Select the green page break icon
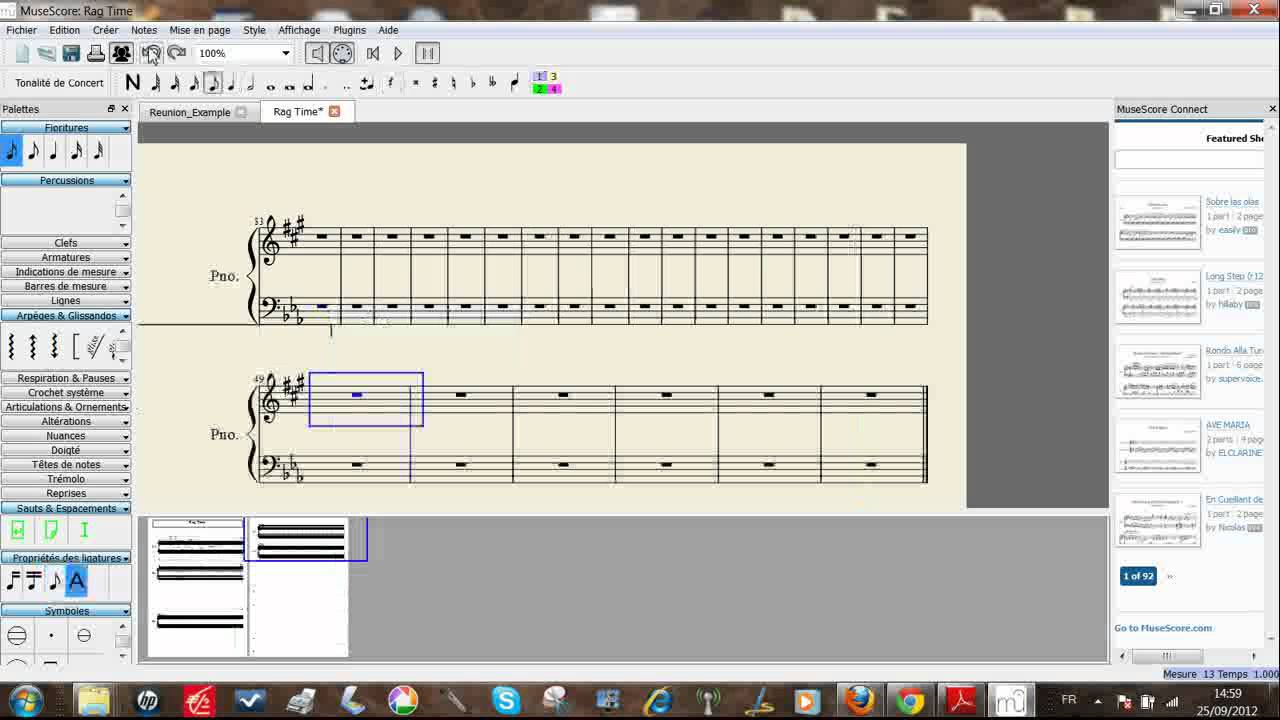Image resolution: width=1280 pixels, height=720 pixels. pyautogui.click(x=51, y=531)
